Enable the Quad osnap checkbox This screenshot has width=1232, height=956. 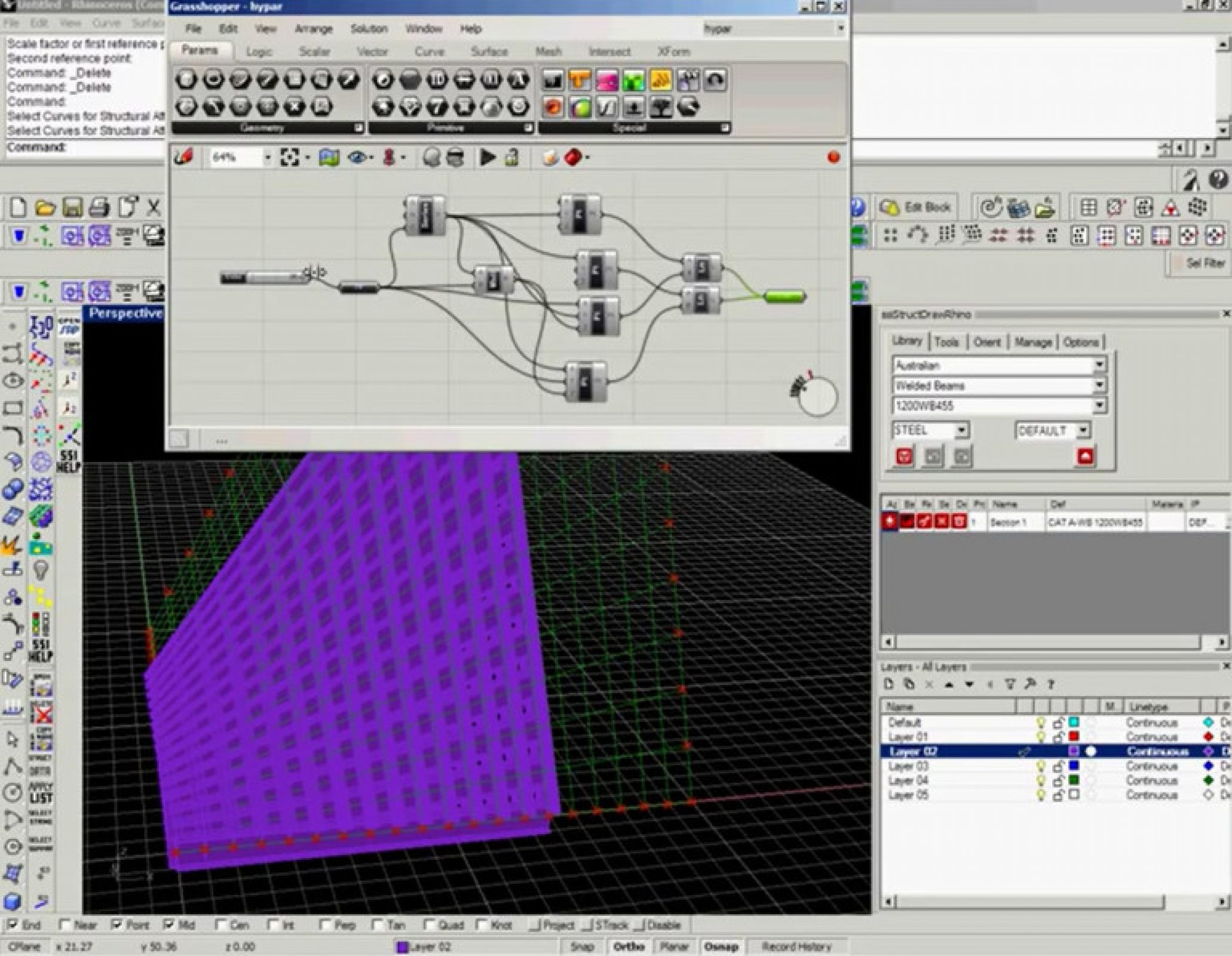[429, 924]
